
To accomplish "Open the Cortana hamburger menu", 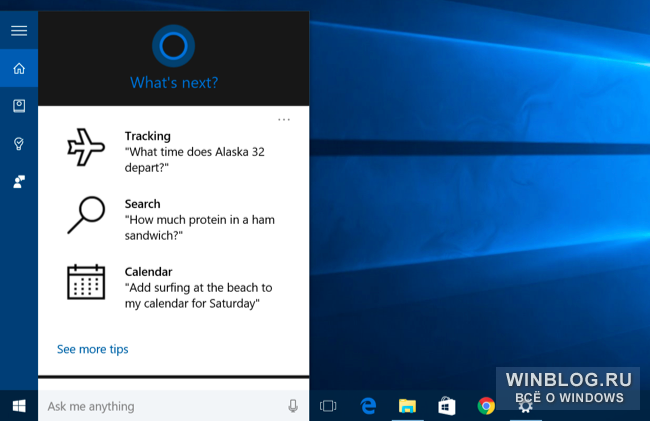I will [x=19, y=31].
